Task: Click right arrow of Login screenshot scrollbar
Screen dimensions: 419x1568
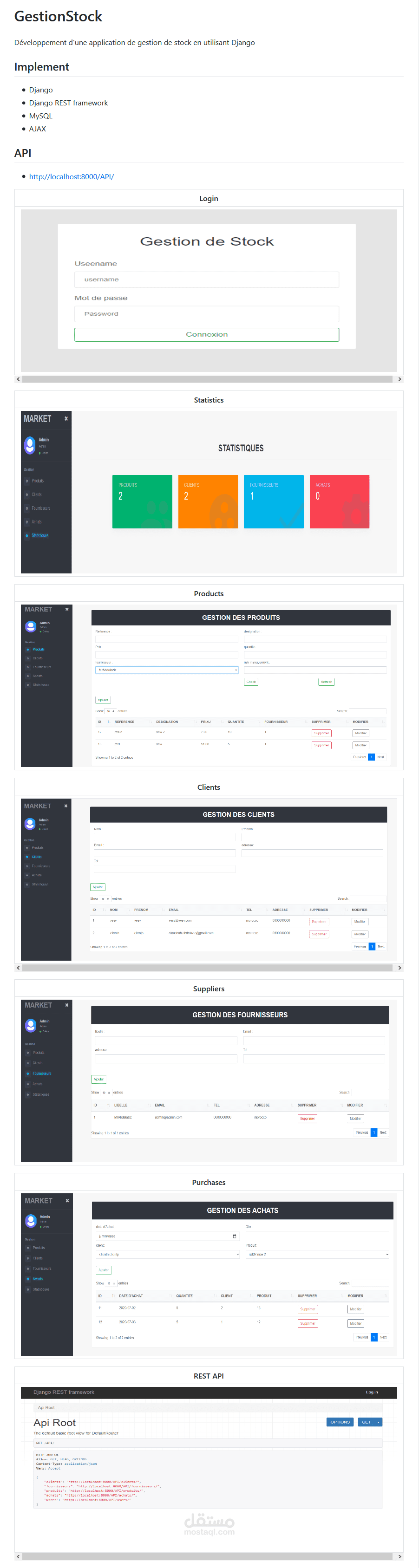Action: pos(399,379)
